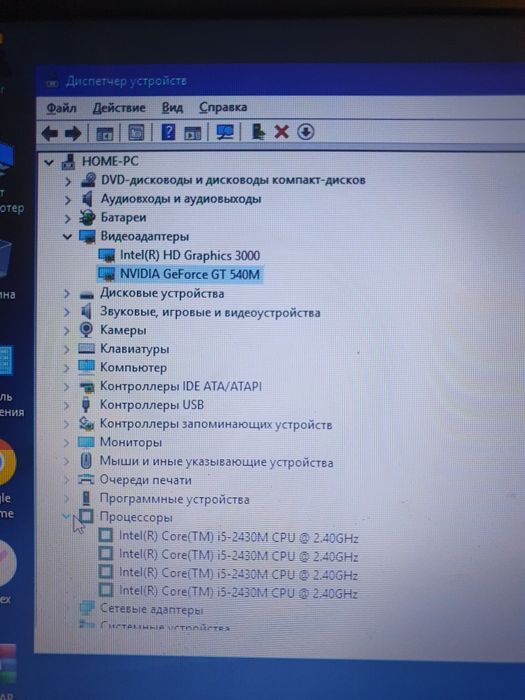Image resolution: width=525 pixels, height=700 pixels.
Task: Scan for hardware changes monitor icon
Action: click(x=225, y=132)
